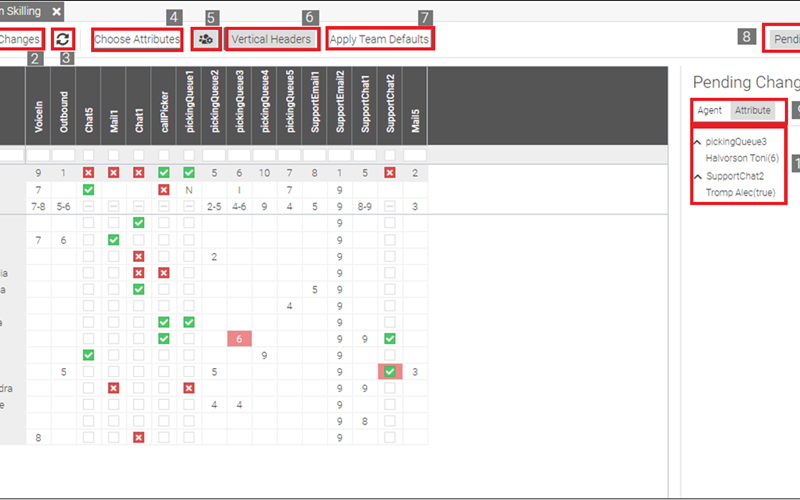800x500 pixels.
Task: Select pending change Tromp Alec(true)
Action: 740,192
